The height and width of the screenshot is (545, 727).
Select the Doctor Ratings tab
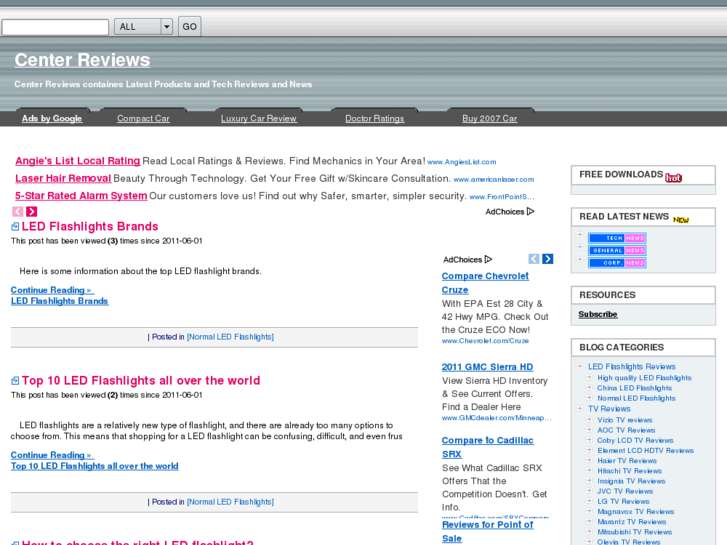[x=375, y=118]
